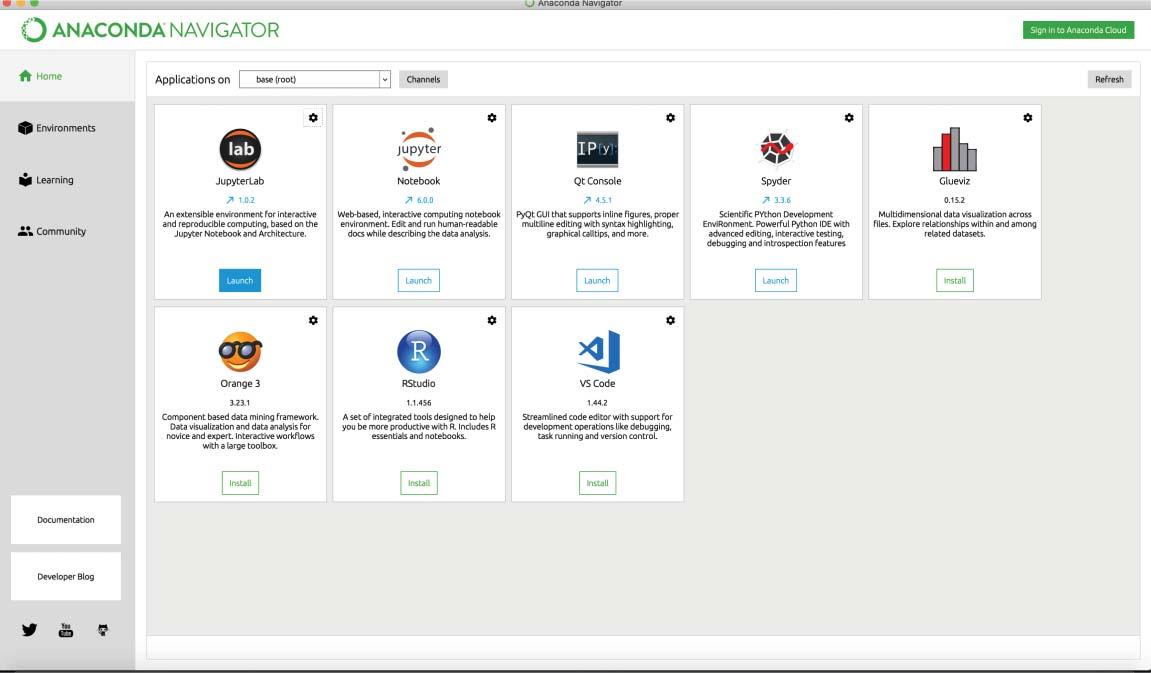Screen dimensions: 1151x673
Task: Launch Spyder
Action: pos(776,280)
